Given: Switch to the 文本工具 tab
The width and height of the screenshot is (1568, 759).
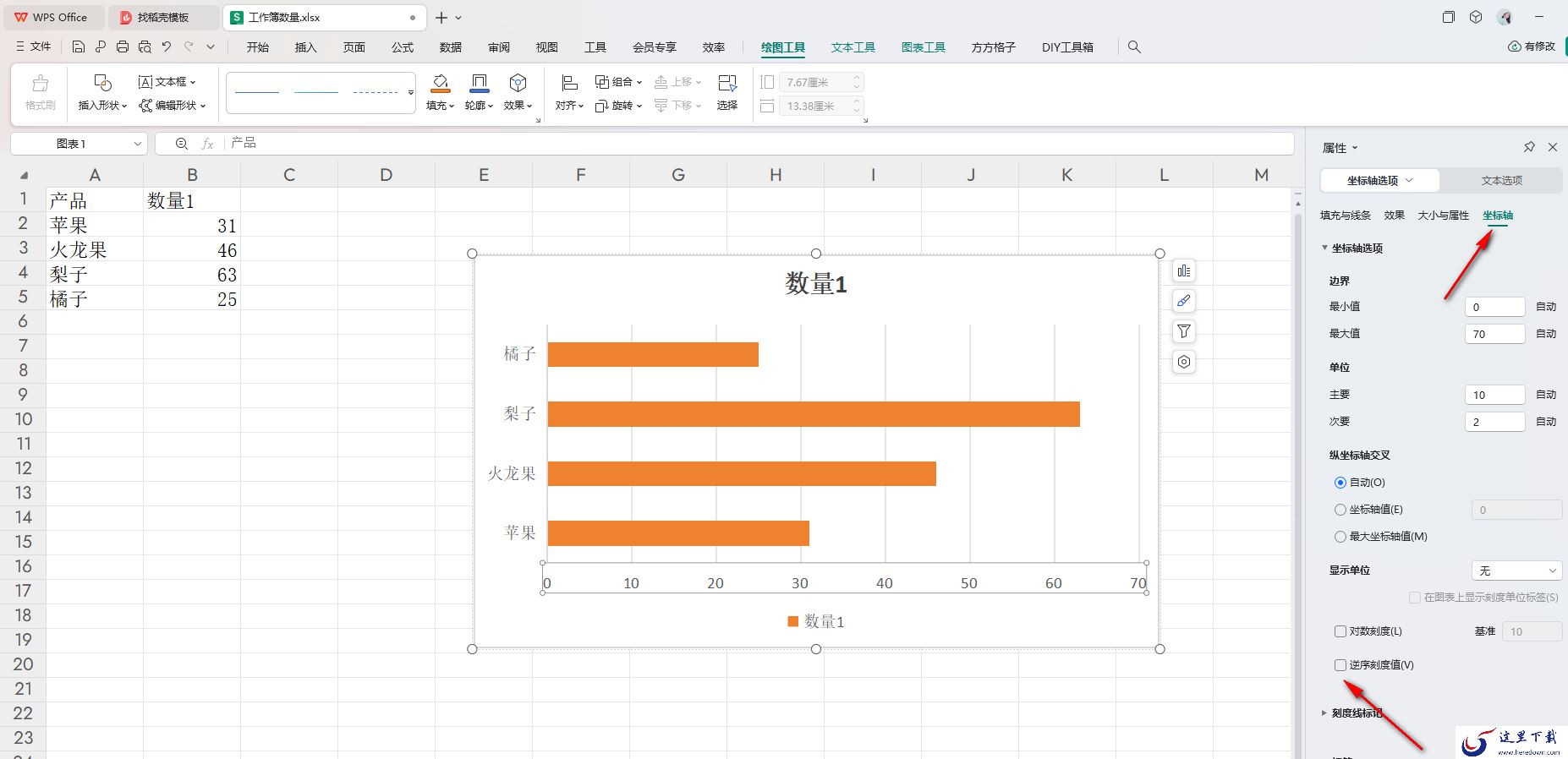Looking at the screenshot, I should (x=853, y=47).
